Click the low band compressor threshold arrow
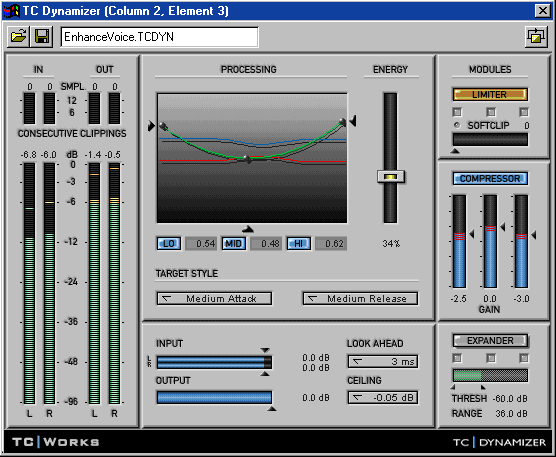The height and width of the screenshot is (457, 556). 472,234
